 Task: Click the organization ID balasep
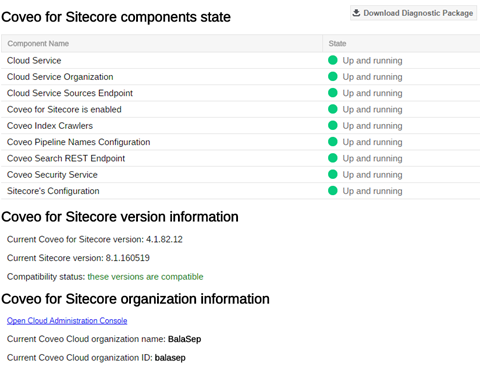pyautogui.click(x=170, y=358)
